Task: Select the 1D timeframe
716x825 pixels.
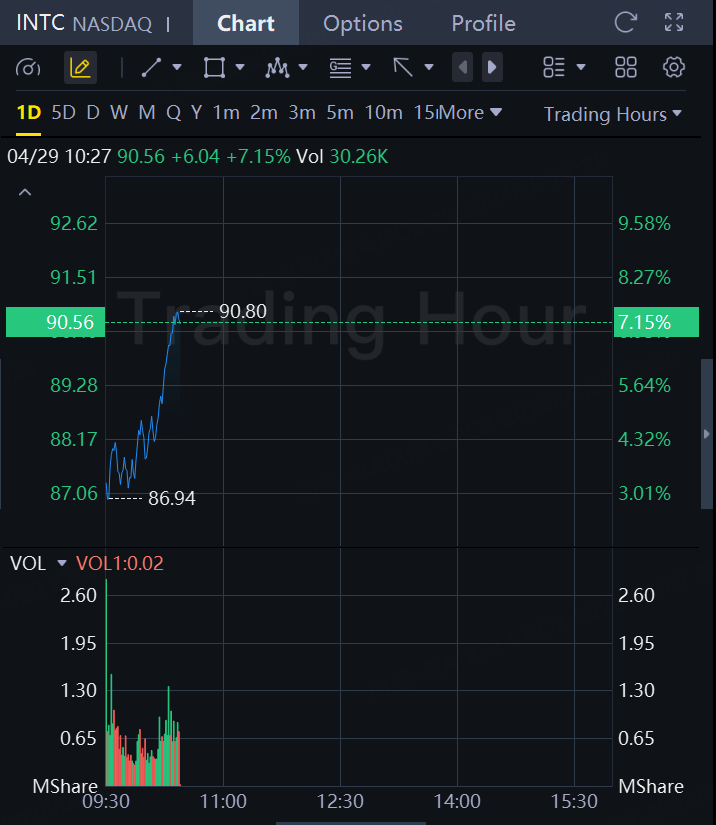Action: click(x=29, y=113)
